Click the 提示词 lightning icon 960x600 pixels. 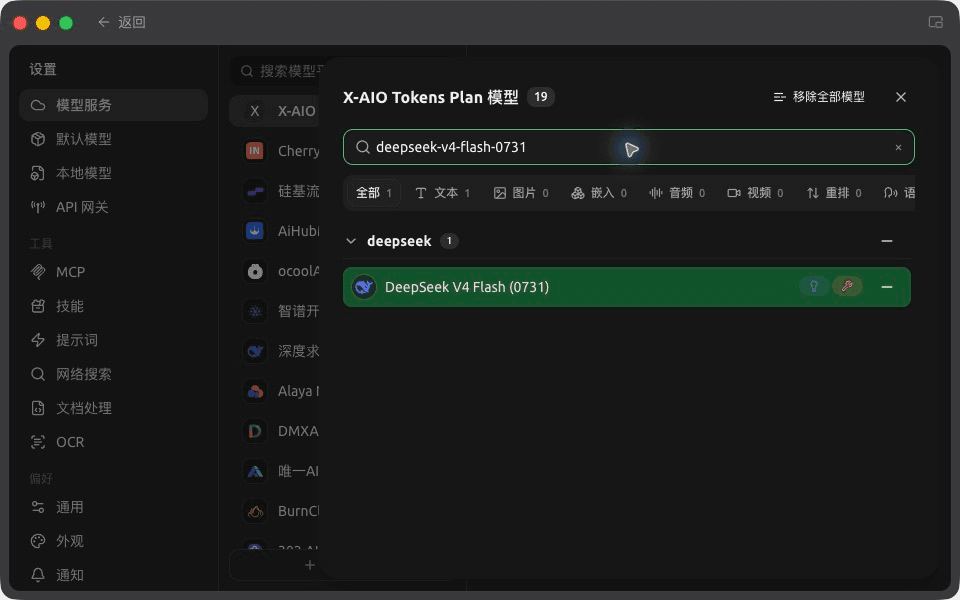pyautogui.click(x=38, y=340)
